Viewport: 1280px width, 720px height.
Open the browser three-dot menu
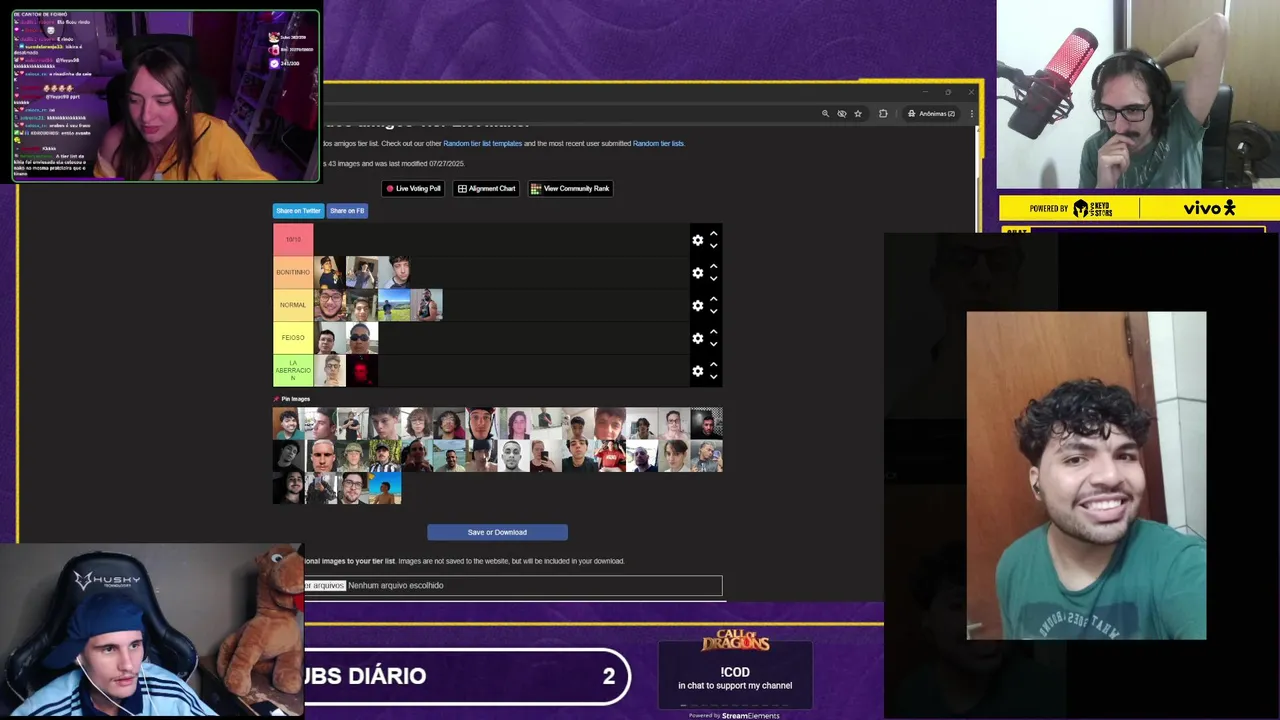pyautogui.click(x=970, y=114)
